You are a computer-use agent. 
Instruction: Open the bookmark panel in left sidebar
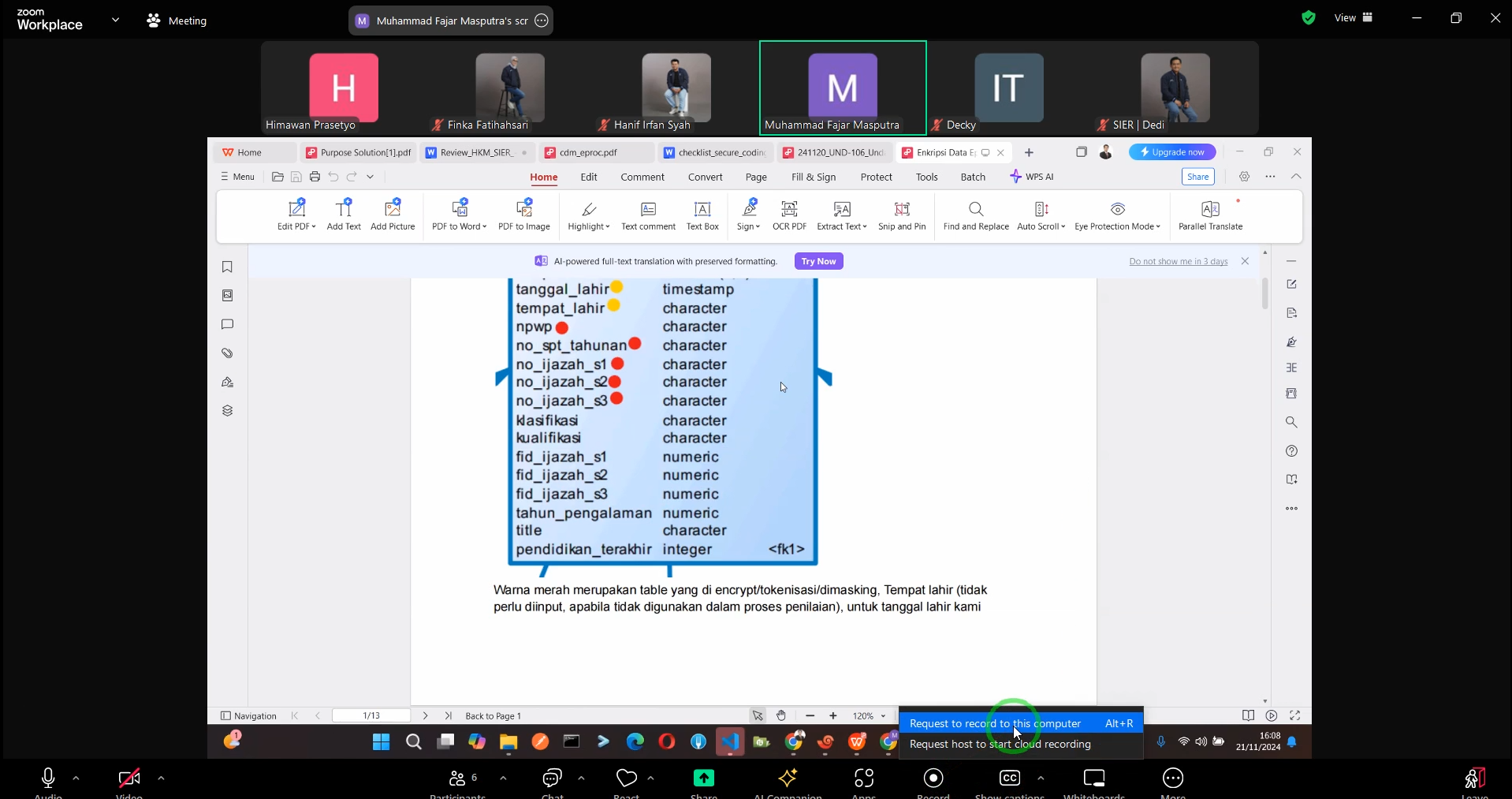point(227,267)
